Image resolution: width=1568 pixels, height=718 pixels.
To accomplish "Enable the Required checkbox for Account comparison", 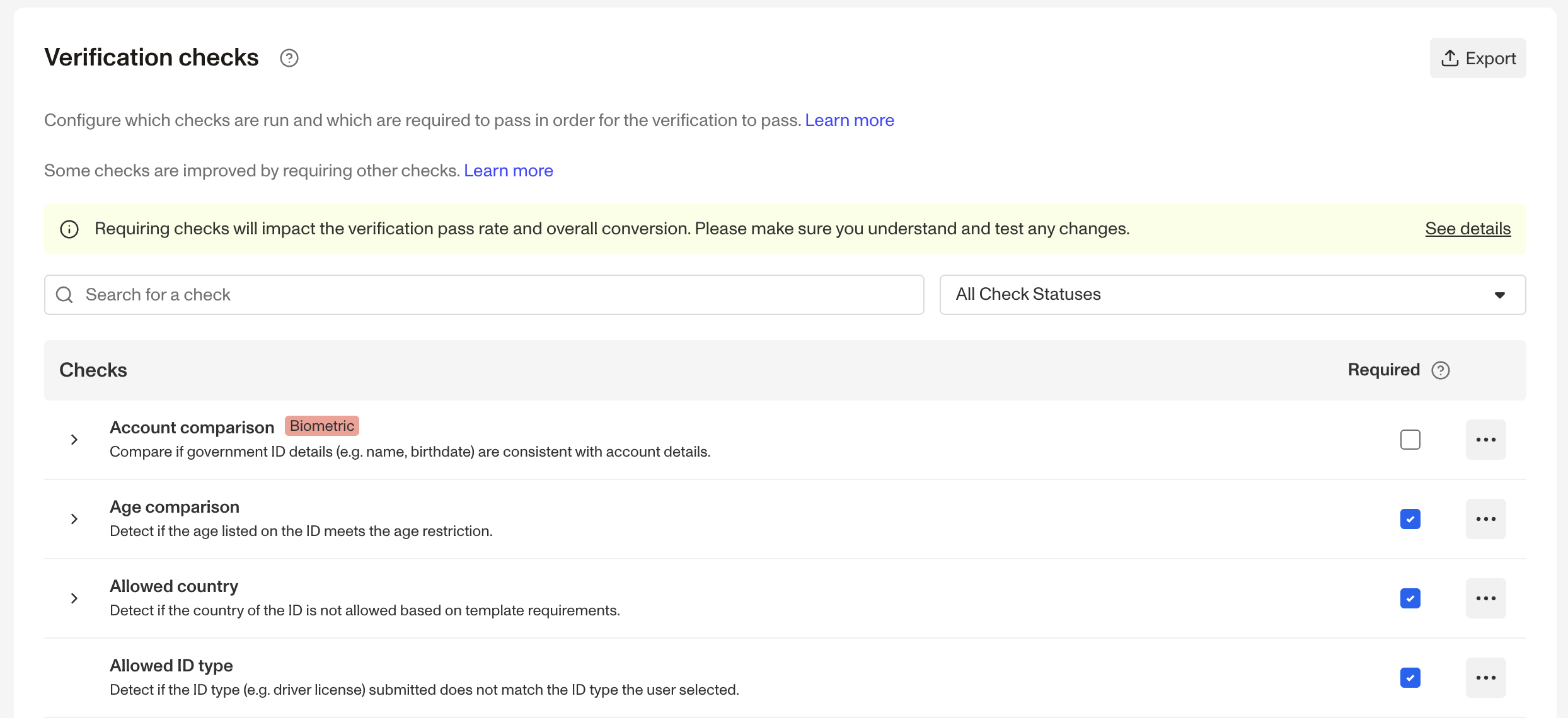I will (x=1411, y=439).
